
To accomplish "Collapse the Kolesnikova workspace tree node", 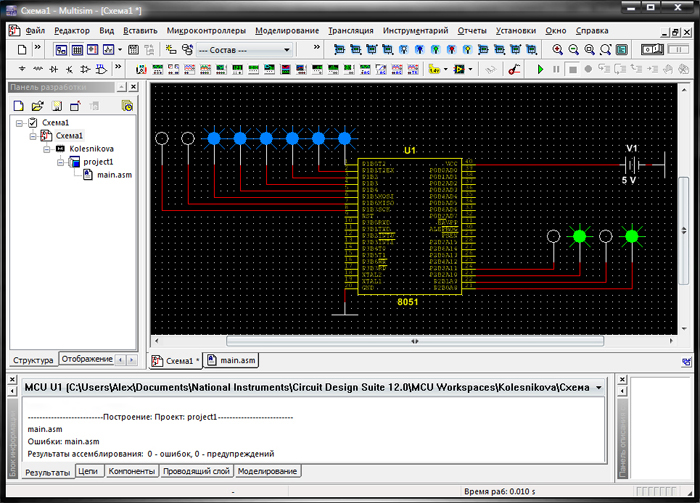I will tap(46, 149).
